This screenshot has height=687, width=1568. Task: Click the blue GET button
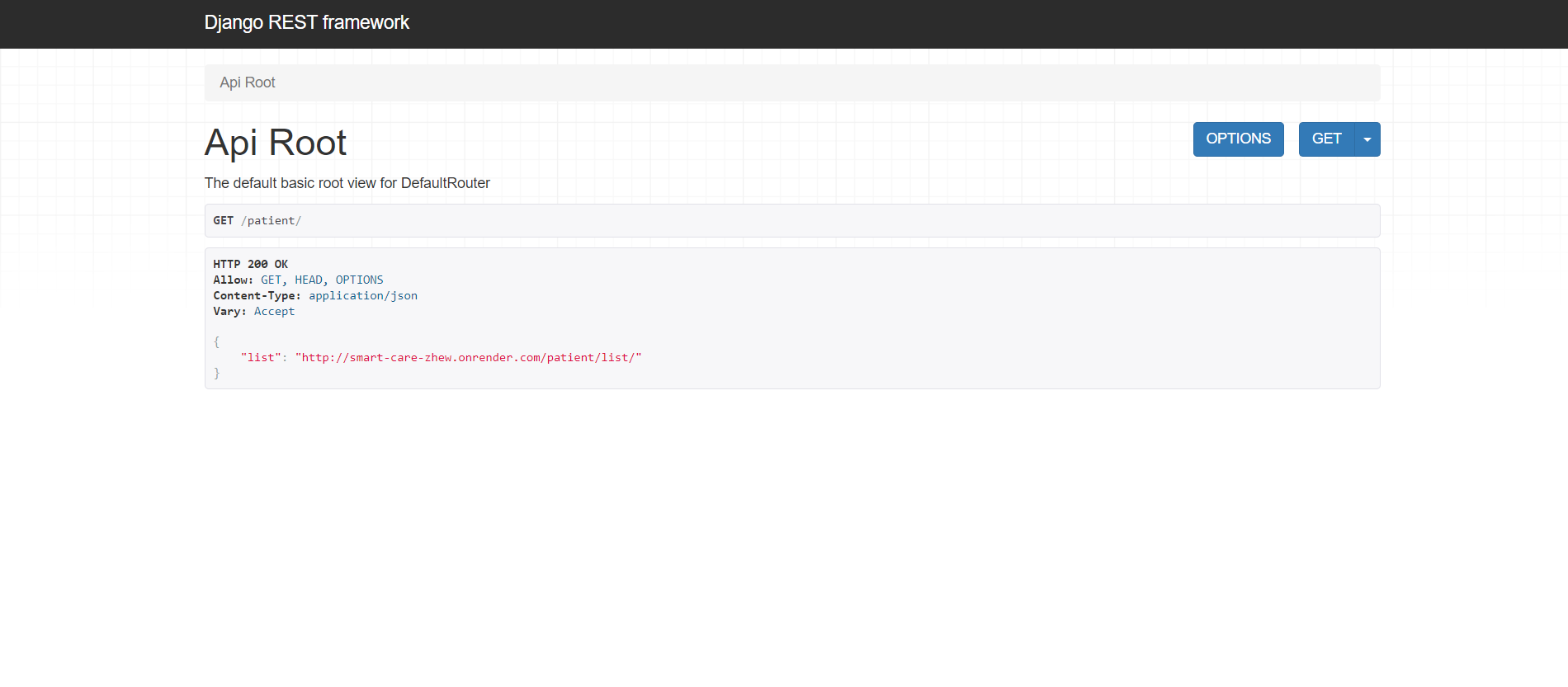(1326, 139)
